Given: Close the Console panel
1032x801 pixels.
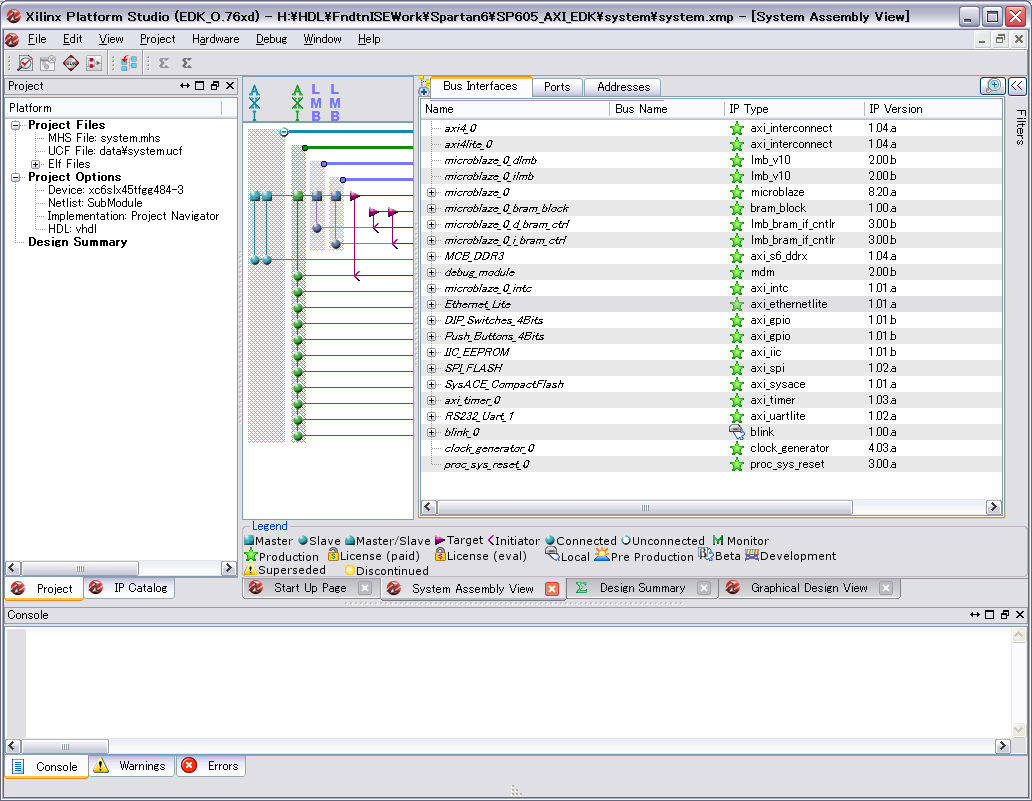Looking at the screenshot, I should point(1020,615).
